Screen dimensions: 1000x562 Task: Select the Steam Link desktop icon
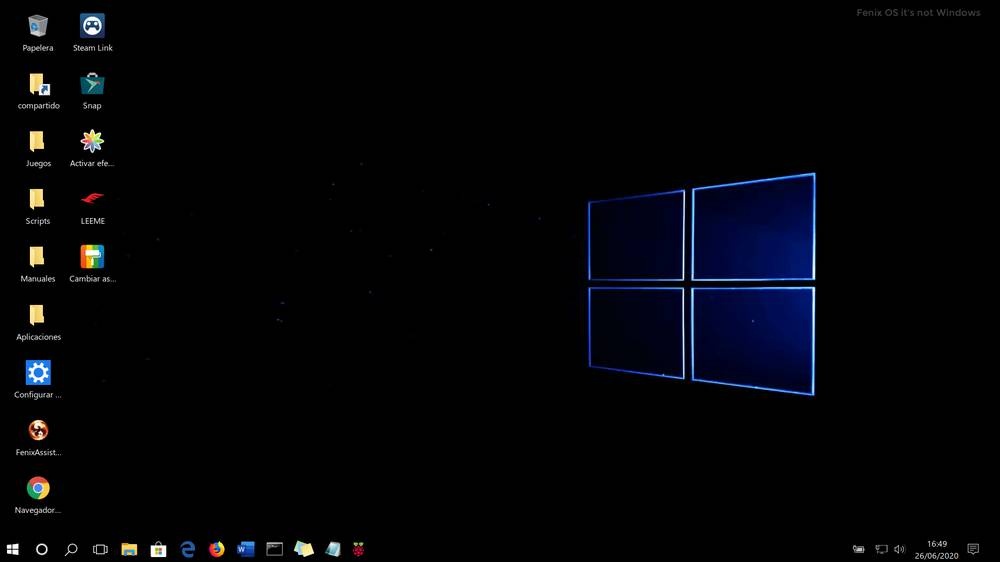(92, 26)
